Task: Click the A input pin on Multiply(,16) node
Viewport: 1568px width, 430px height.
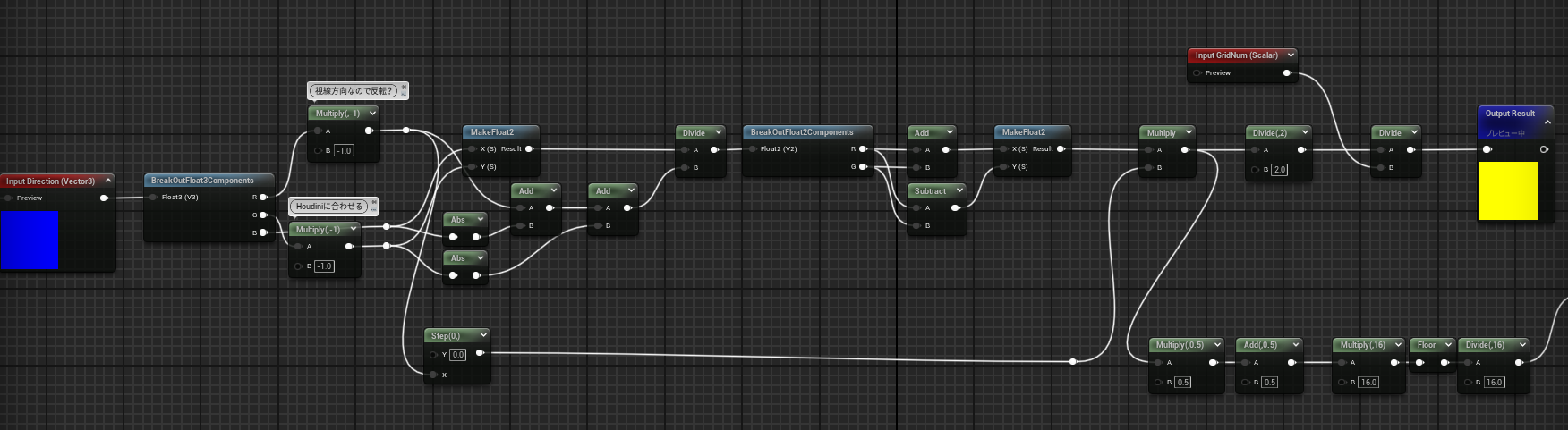Action: (x=1342, y=362)
